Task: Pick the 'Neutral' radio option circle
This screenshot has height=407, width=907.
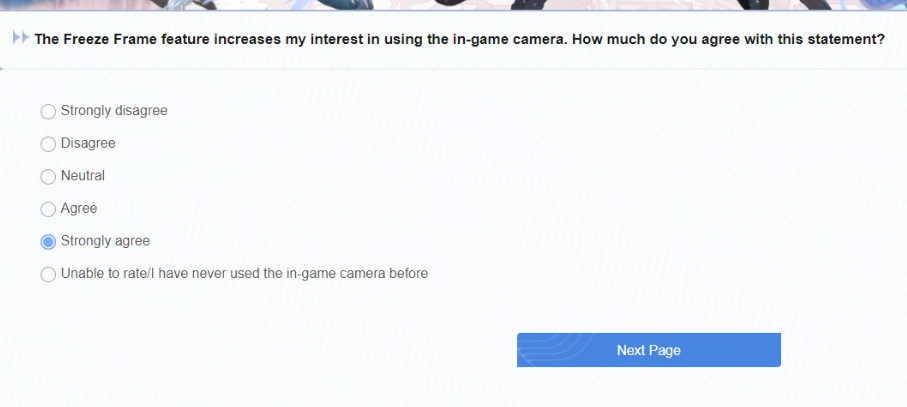Action: tap(48, 177)
